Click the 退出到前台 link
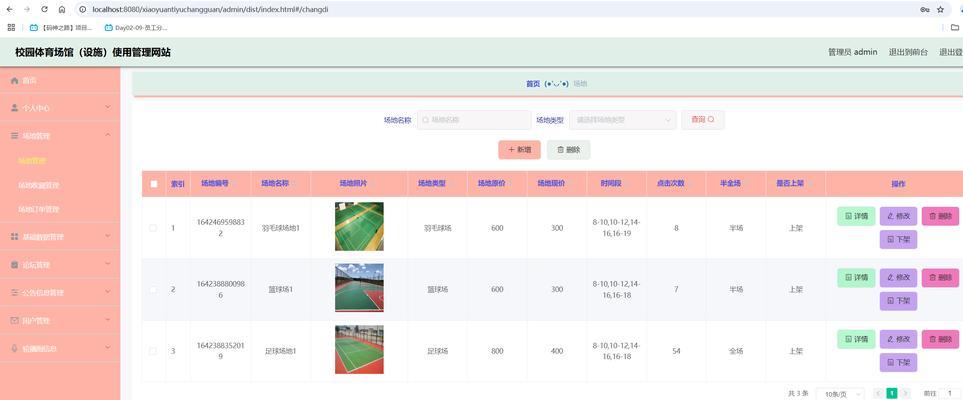 point(908,52)
